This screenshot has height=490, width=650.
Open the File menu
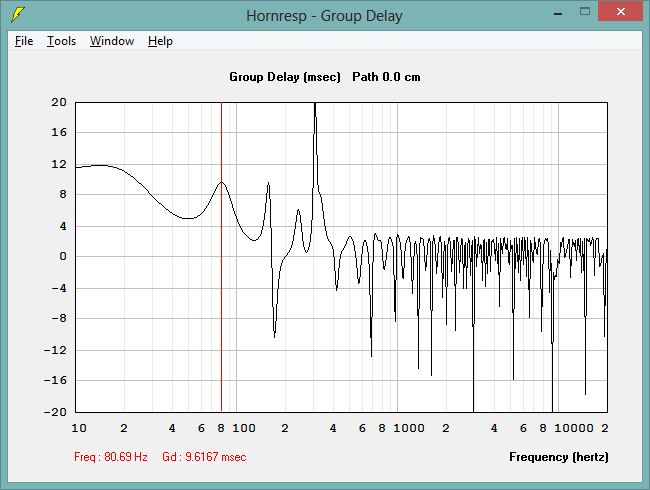[x=24, y=41]
